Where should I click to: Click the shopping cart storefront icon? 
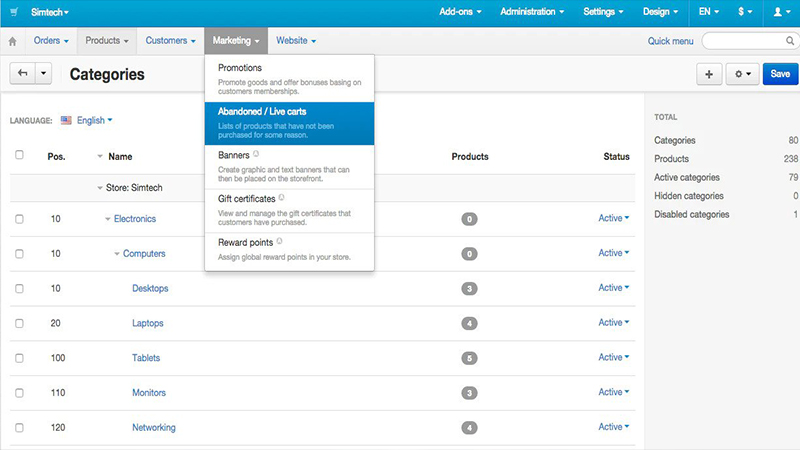(x=14, y=12)
